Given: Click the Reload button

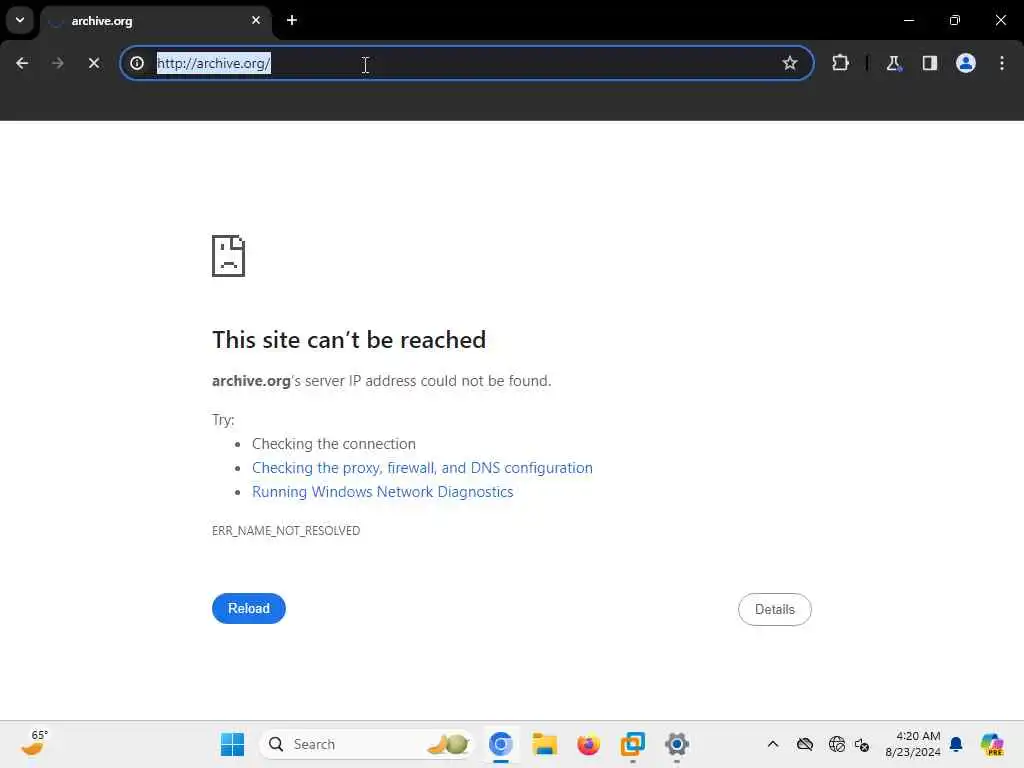Looking at the screenshot, I should [249, 608].
